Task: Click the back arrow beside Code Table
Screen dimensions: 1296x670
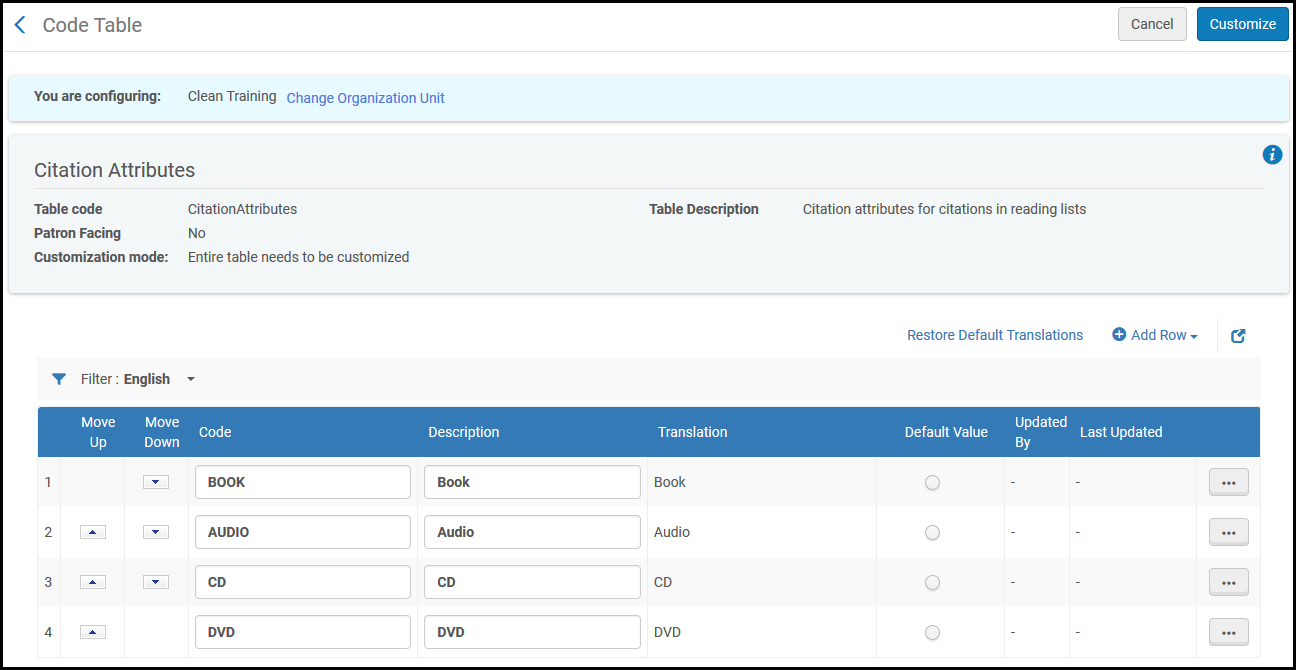Action: tap(20, 25)
